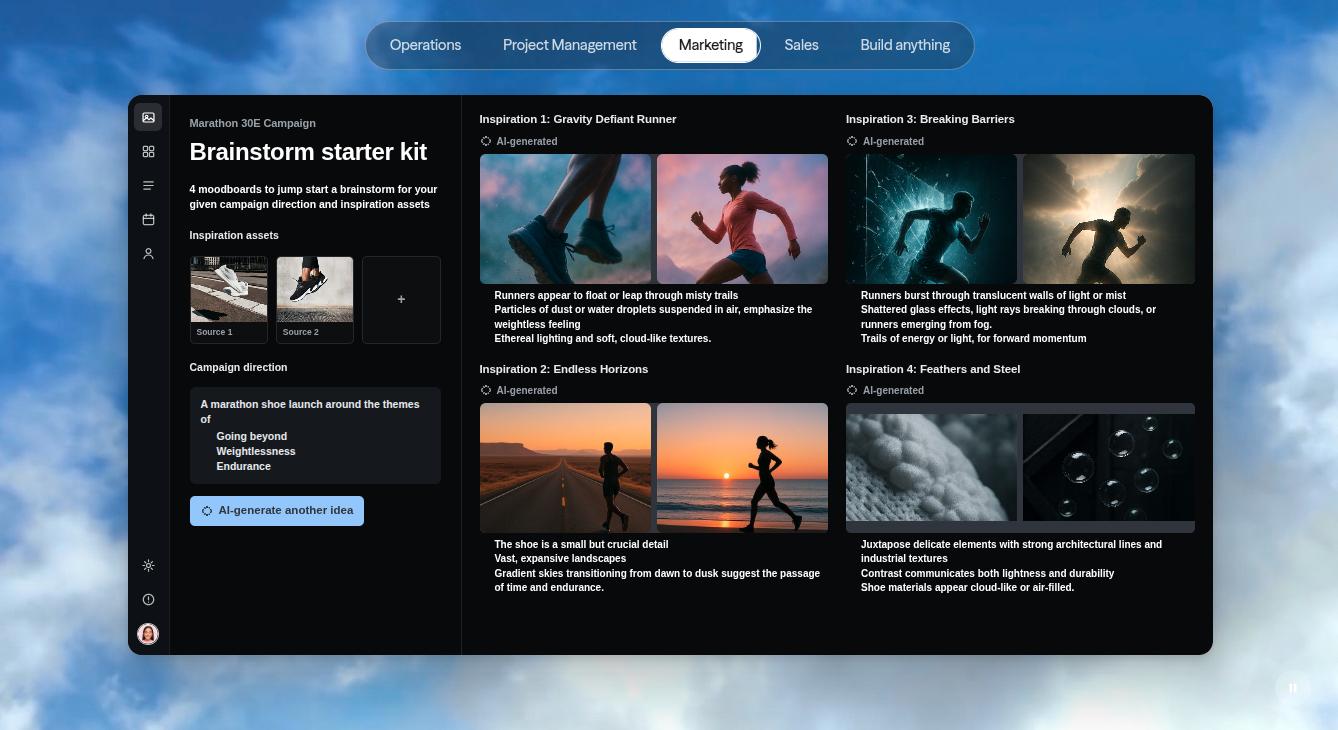Click 'Ethereal lighting and soft' description line

point(603,338)
